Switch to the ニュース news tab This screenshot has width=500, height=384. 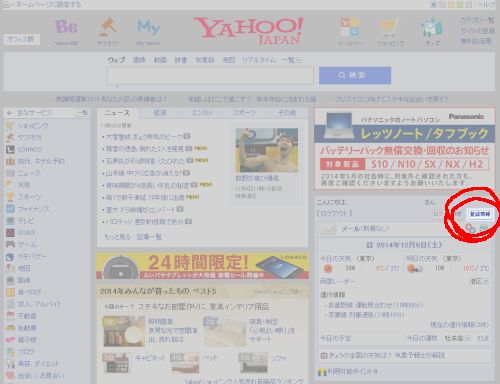[117, 113]
